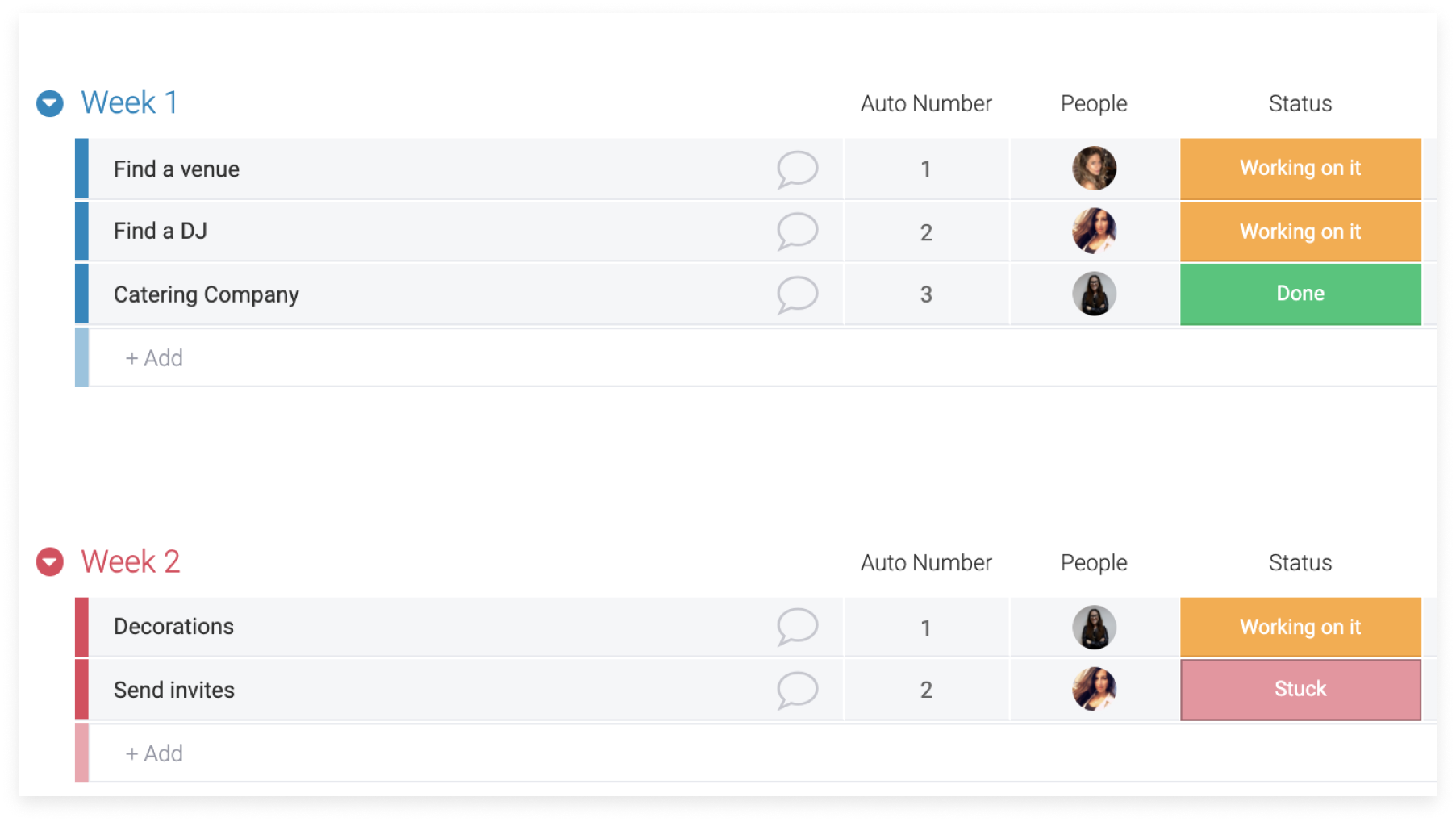Image resolution: width=1456 pixels, height=822 pixels.
Task: Select the Decorations item name
Action: [173, 627]
